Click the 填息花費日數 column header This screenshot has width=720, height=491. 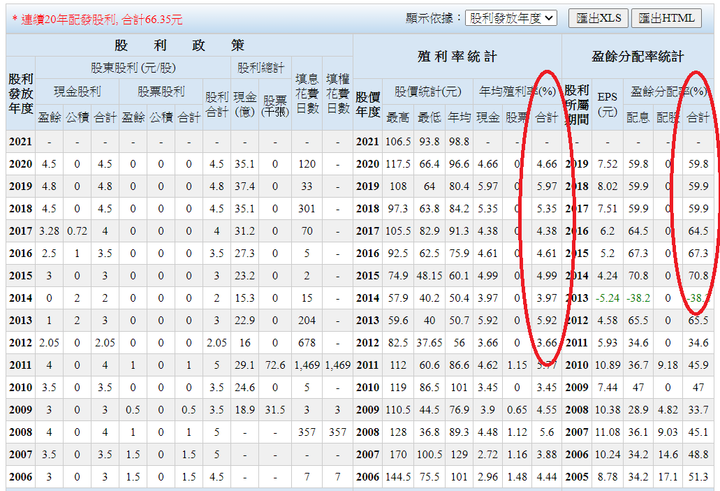307,93
